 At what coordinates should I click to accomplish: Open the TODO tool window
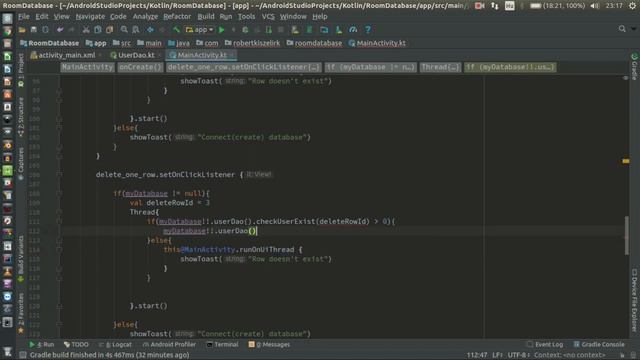[76, 344]
